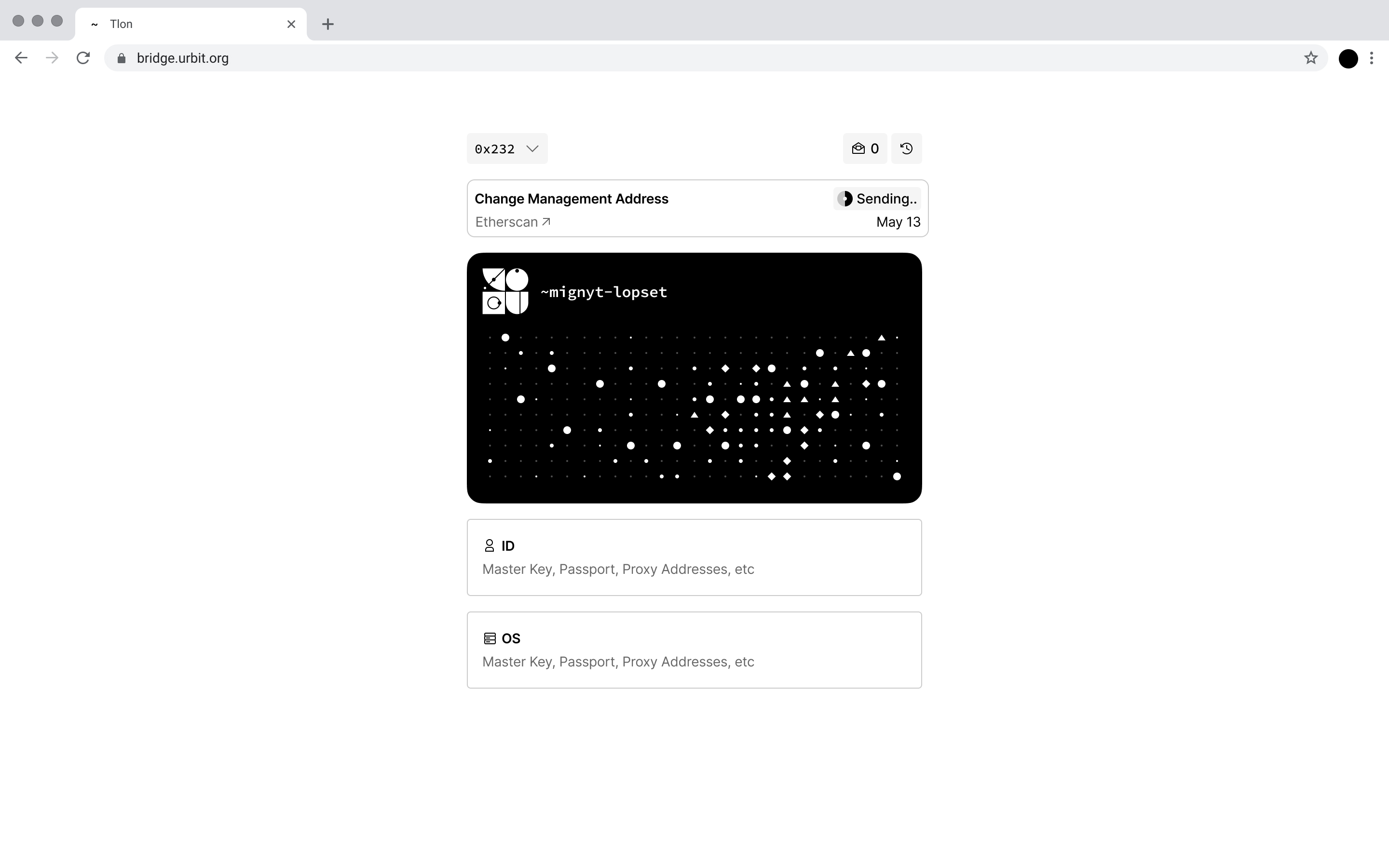Open the OS section card
Viewport: 1389px width, 868px height.
[x=694, y=649]
